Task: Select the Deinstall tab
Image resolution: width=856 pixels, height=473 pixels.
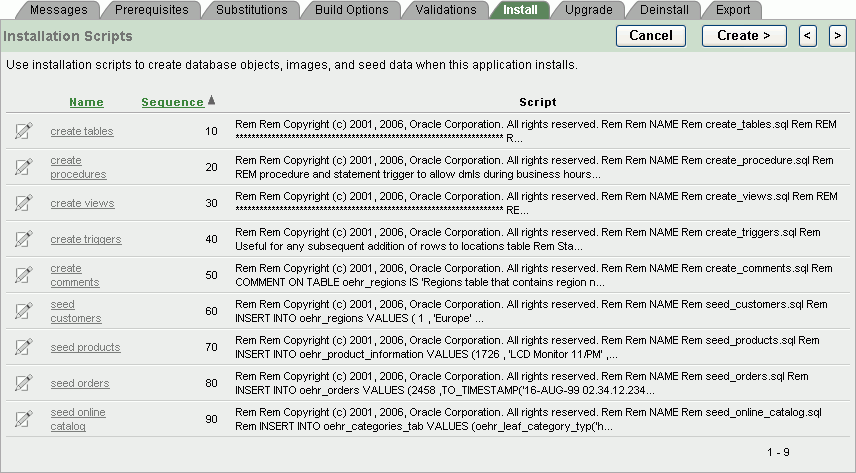Action: [664, 10]
